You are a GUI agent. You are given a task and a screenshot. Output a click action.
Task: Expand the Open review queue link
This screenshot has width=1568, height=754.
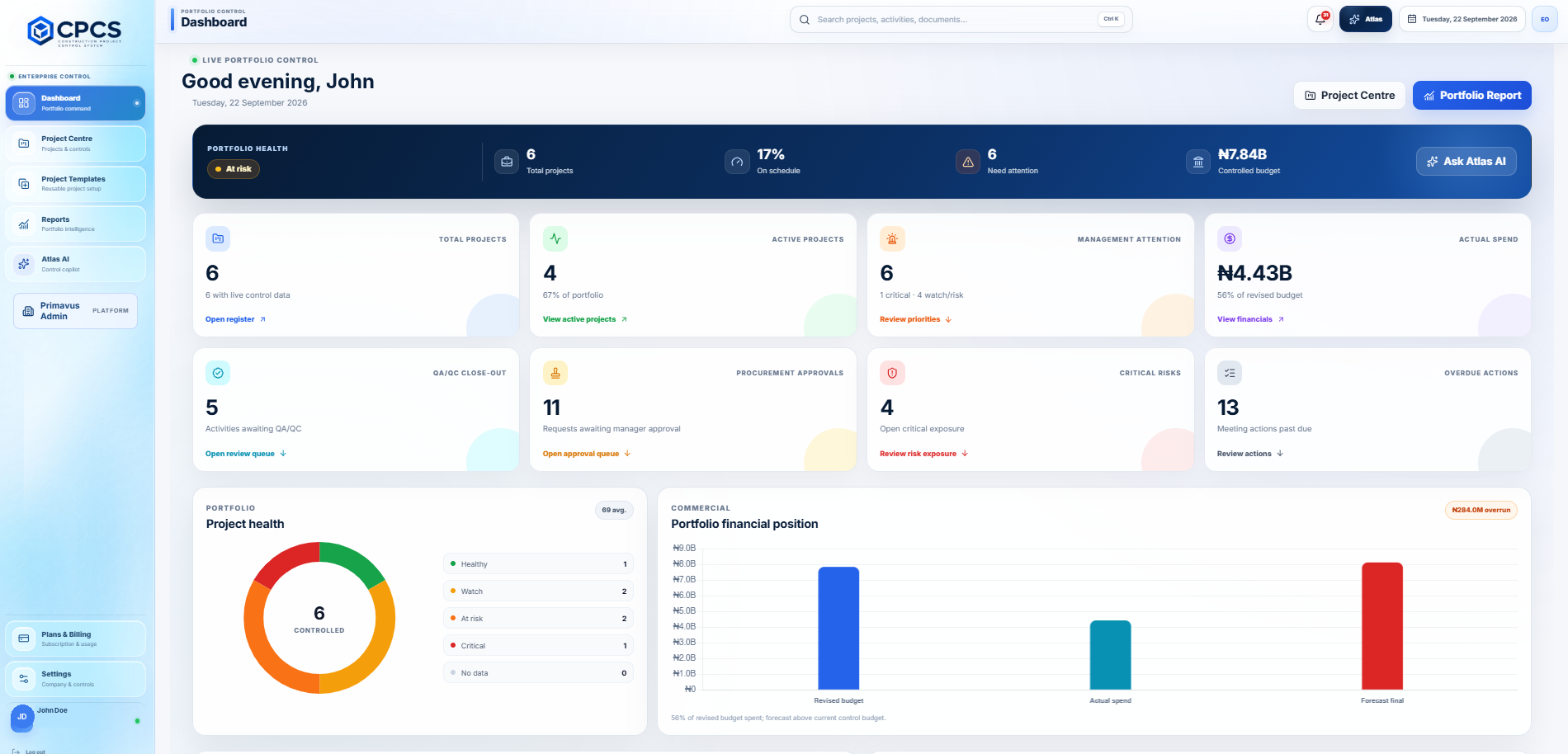point(246,454)
